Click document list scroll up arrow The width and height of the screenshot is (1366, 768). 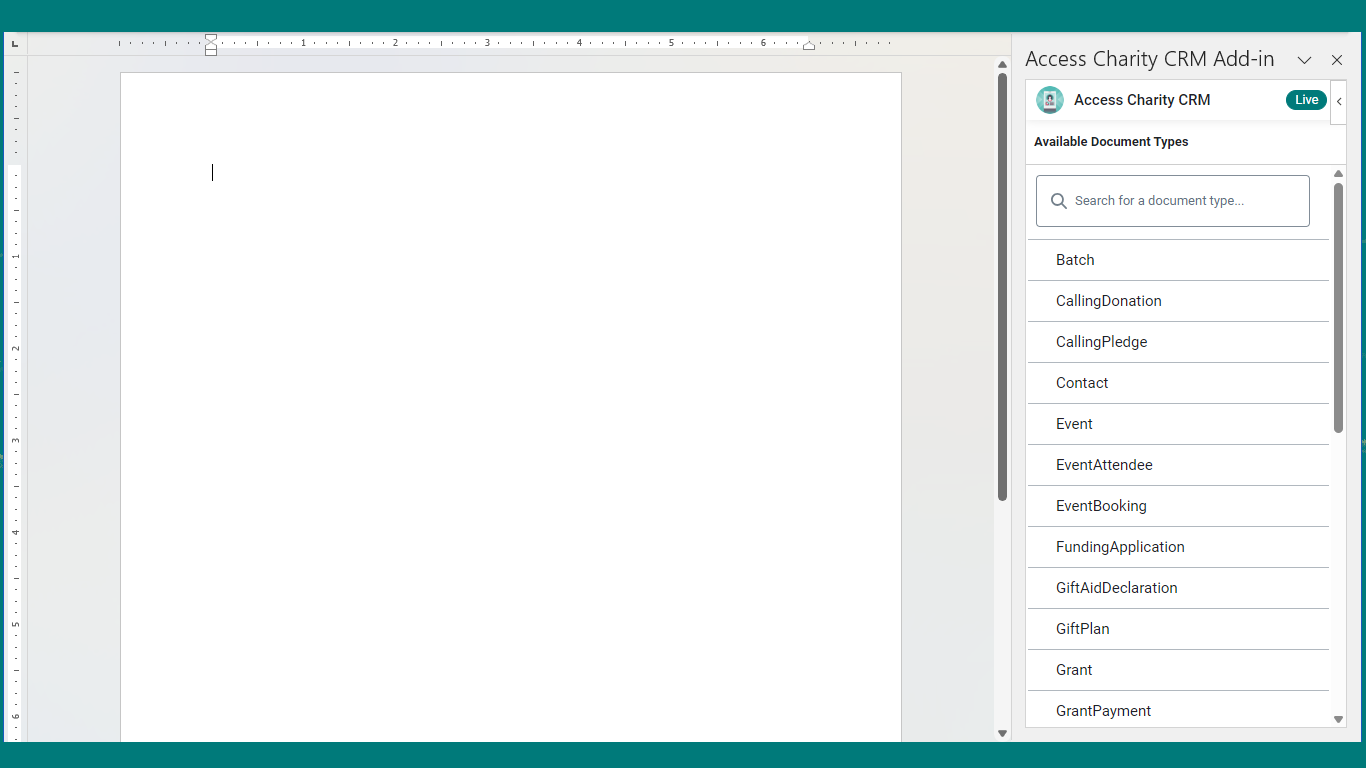tap(1338, 174)
